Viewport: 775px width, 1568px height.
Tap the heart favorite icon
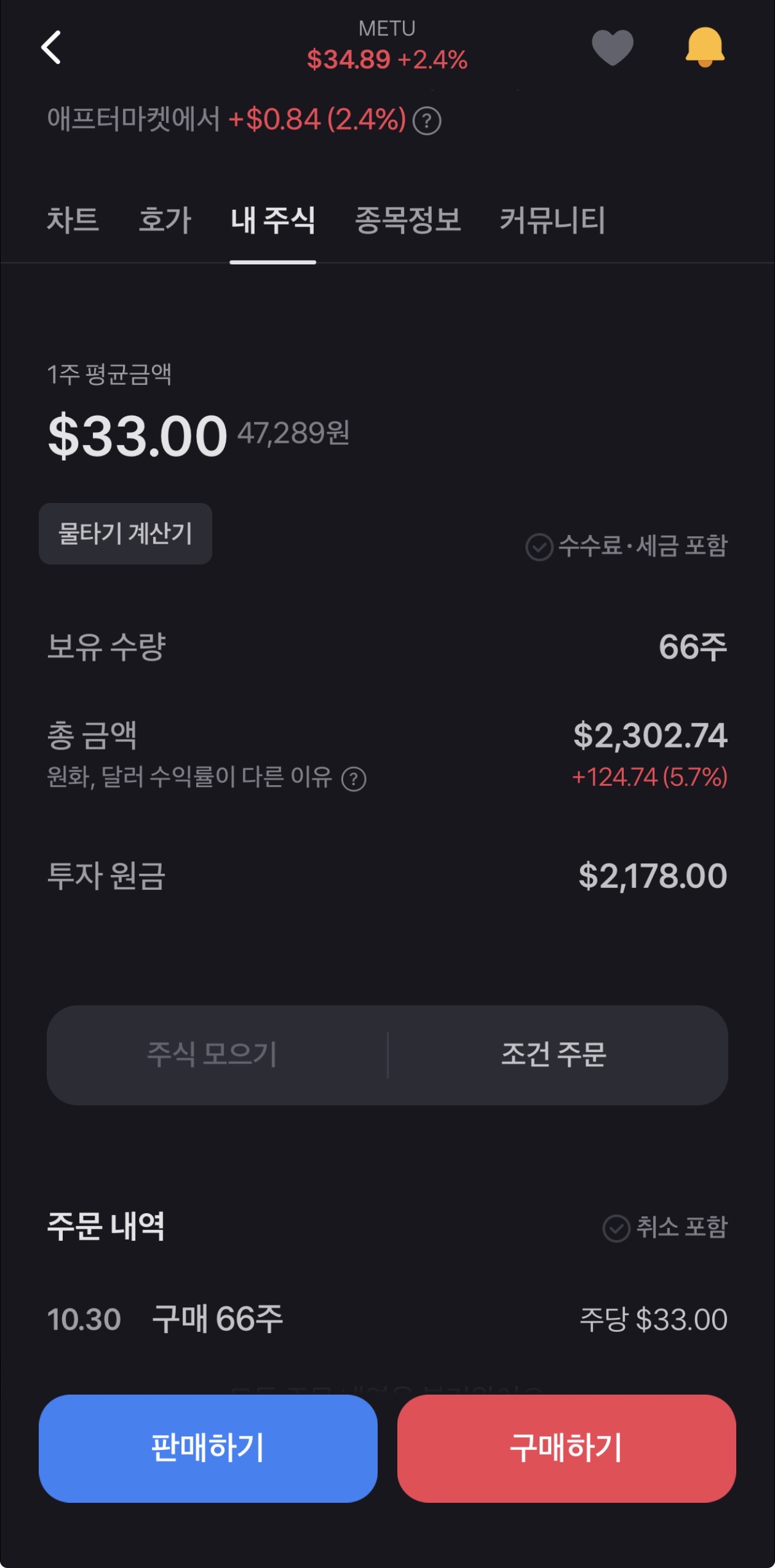612,47
